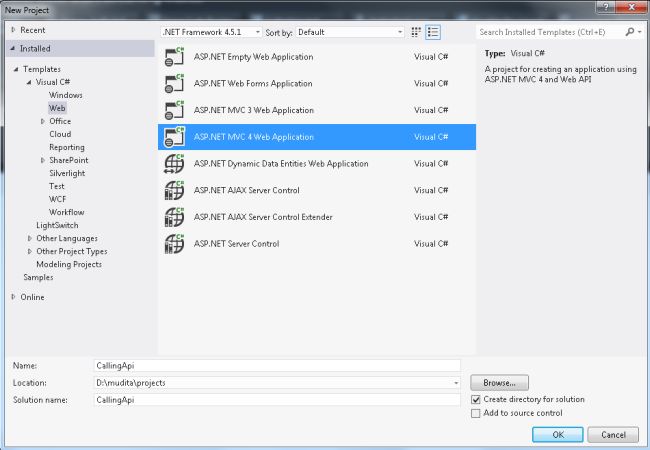Image resolution: width=650 pixels, height=450 pixels.
Task: Click the ASP.NET MVC 4 Web Application icon
Action: click(174, 137)
